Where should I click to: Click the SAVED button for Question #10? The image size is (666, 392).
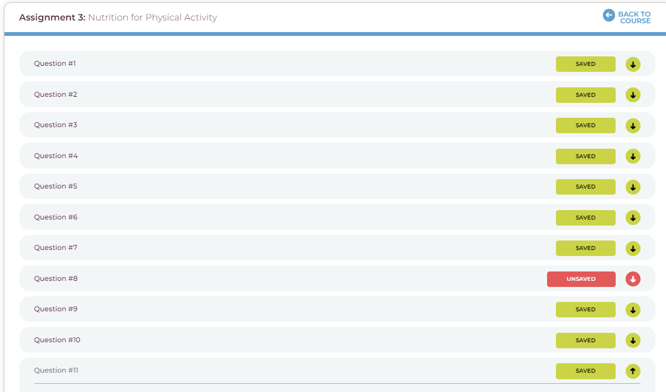585,340
